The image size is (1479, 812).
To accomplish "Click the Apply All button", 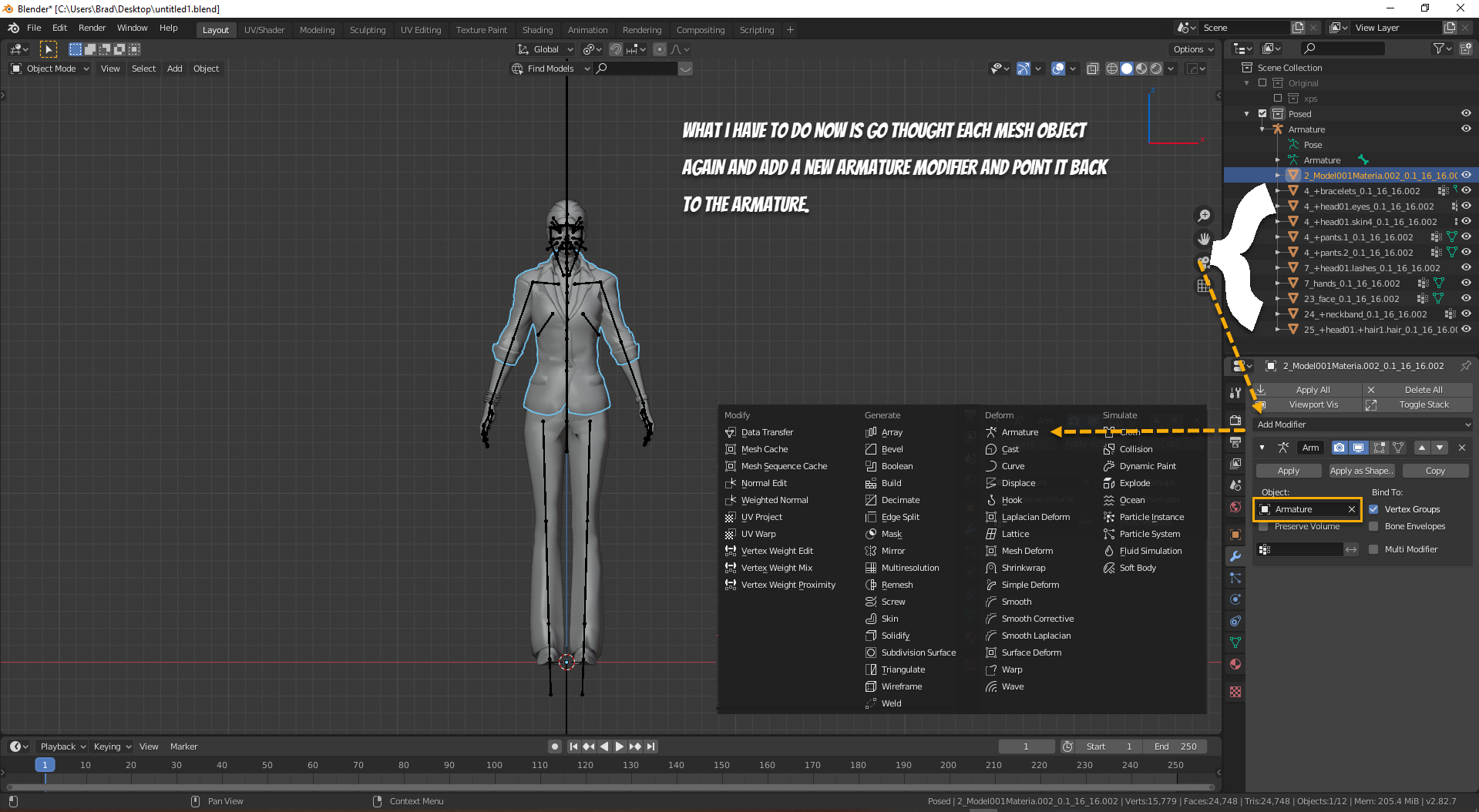I will click(1312, 390).
